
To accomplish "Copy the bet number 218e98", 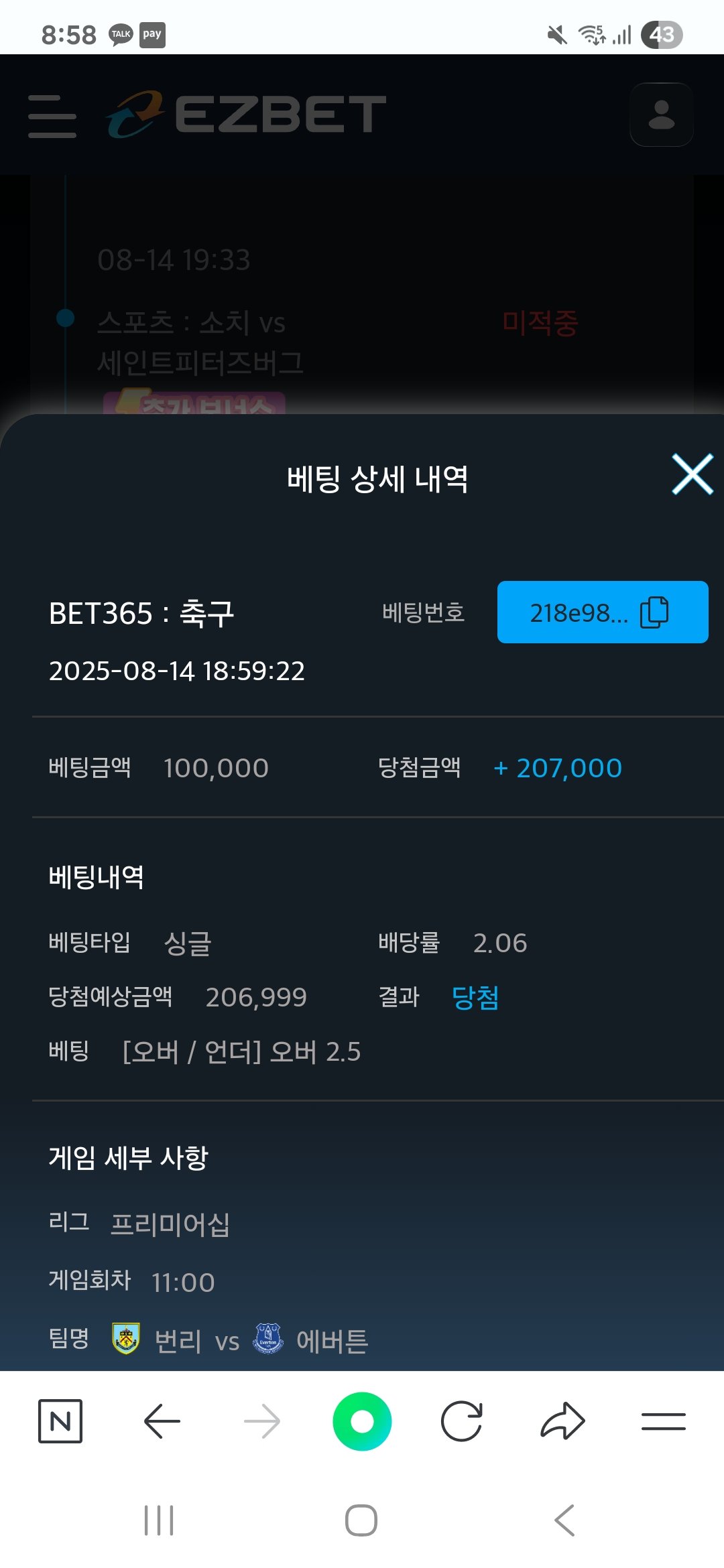I will (602, 612).
